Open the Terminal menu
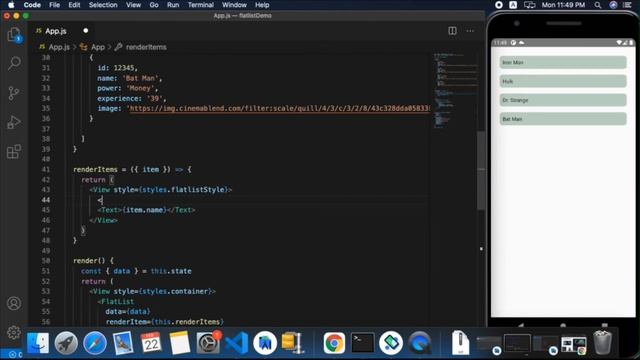Screen dimensions: 640x360 point(200,5)
